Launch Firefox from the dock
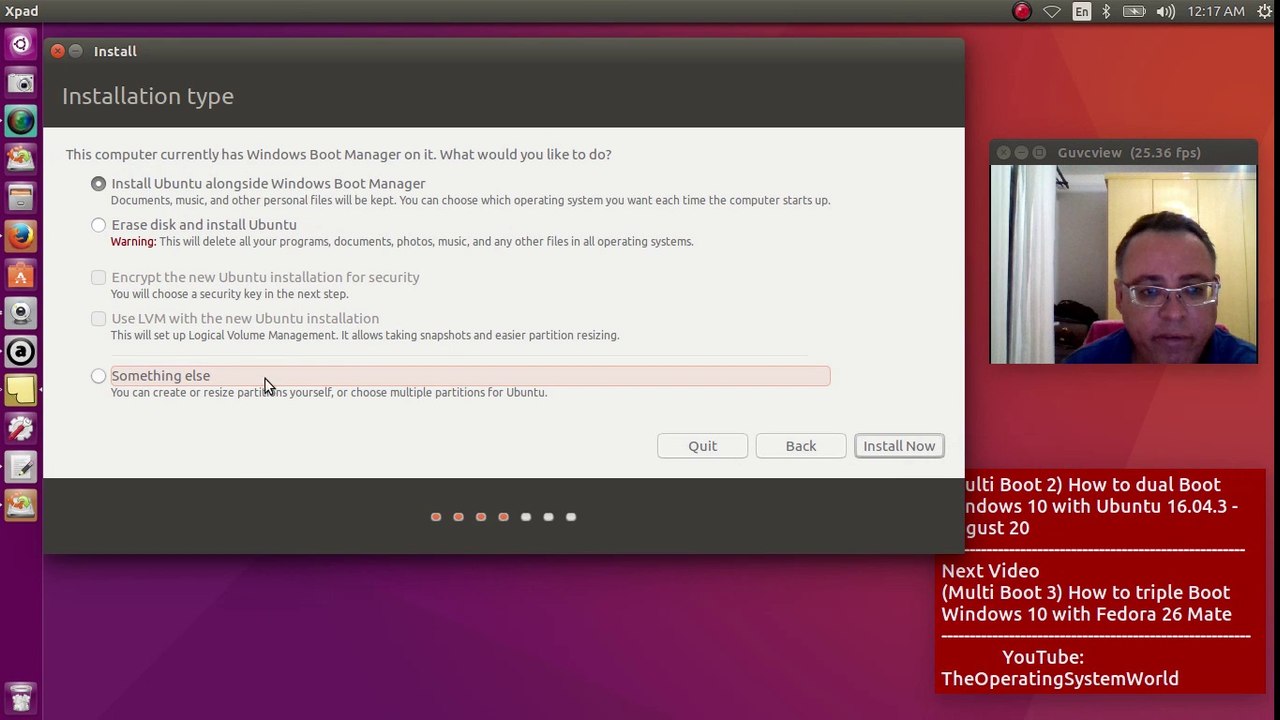 (20, 236)
